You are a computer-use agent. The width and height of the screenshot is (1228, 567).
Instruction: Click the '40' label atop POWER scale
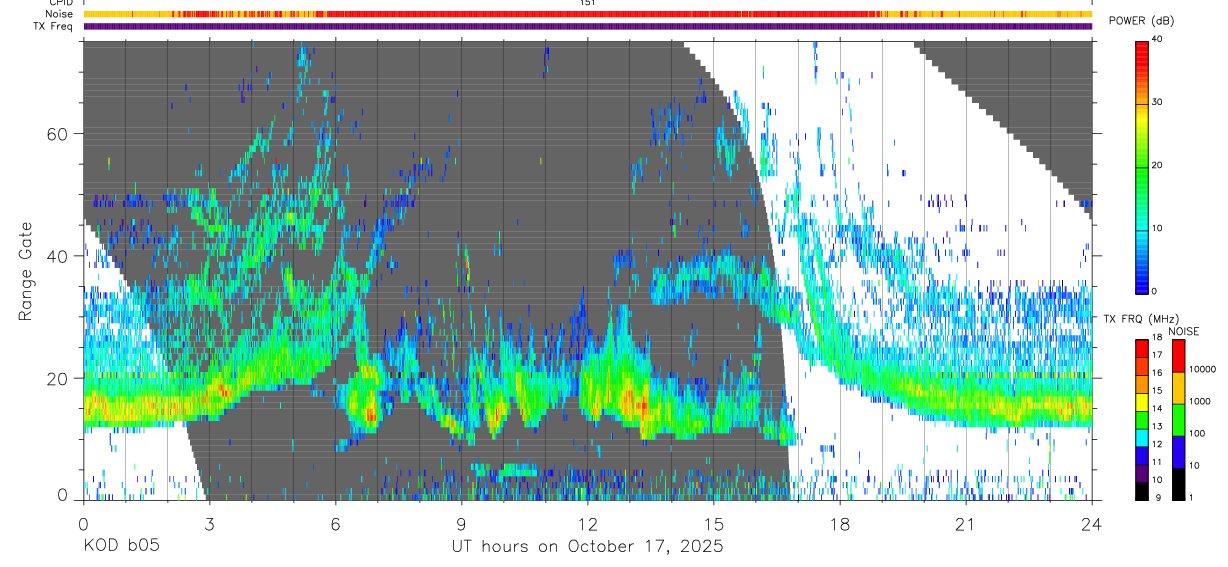[1158, 40]
